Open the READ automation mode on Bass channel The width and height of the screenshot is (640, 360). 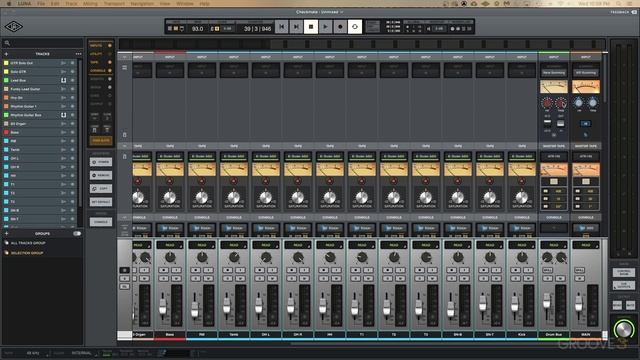pyautogui.click(x=170, y=245)
